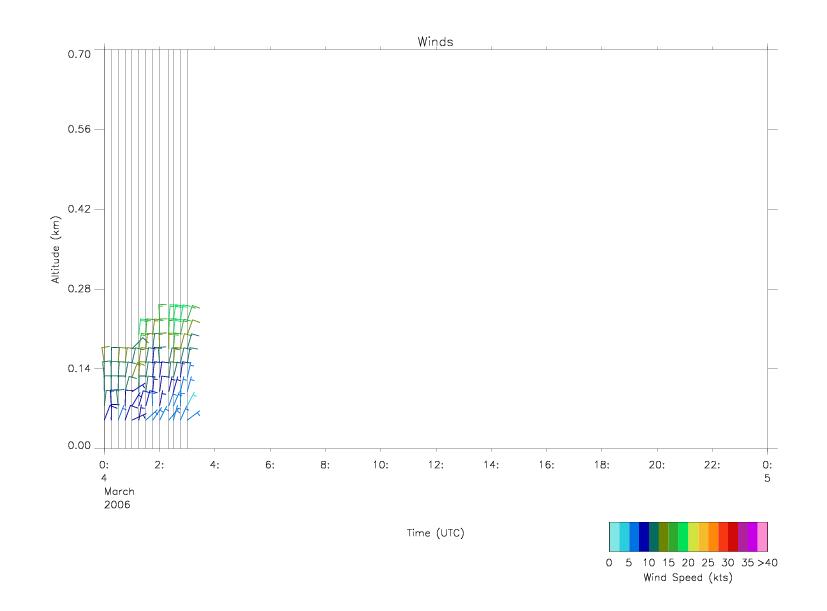Viewport: 827px width, 611px height.
Task: Click the 0.70 altitude tick label
Action: pyautogui.click(x=79, y=54)
